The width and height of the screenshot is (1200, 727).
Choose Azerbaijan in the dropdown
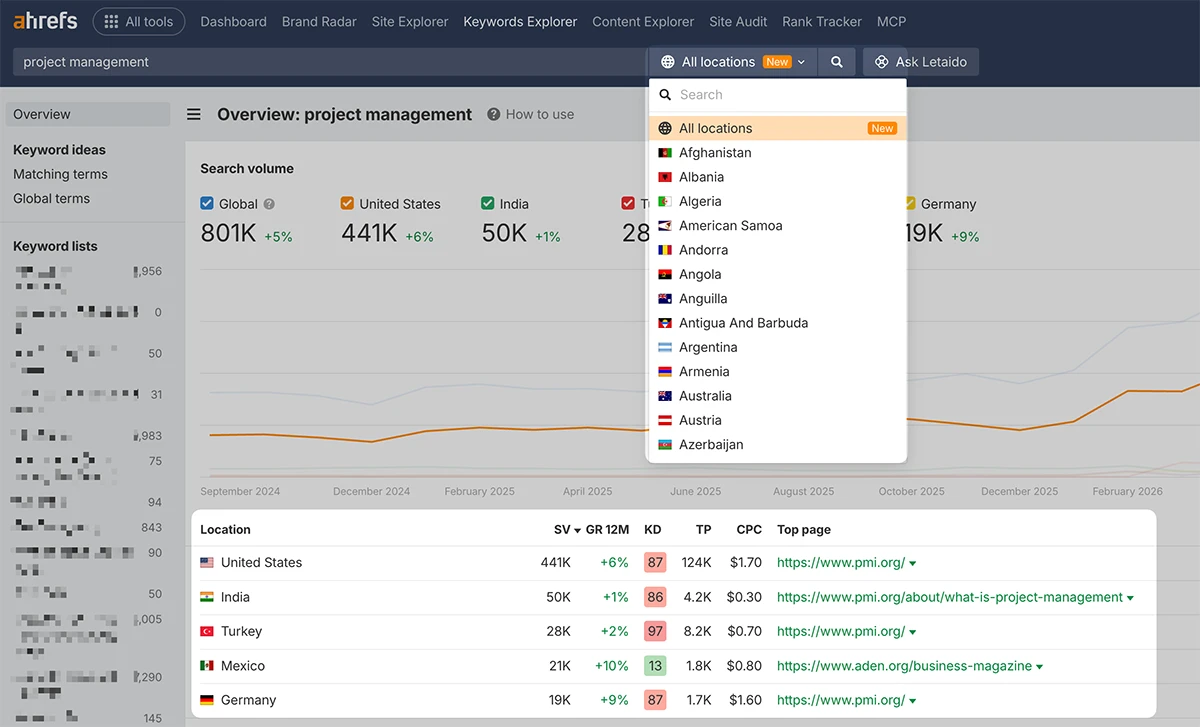pos(777,445)
